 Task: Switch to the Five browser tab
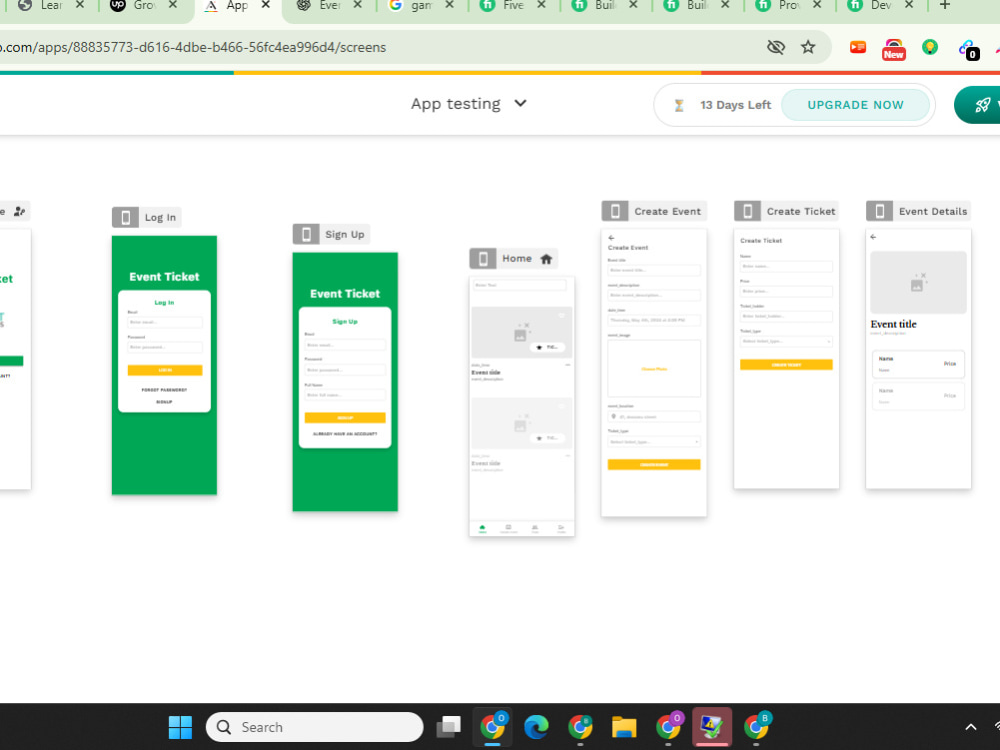[513, 6]
